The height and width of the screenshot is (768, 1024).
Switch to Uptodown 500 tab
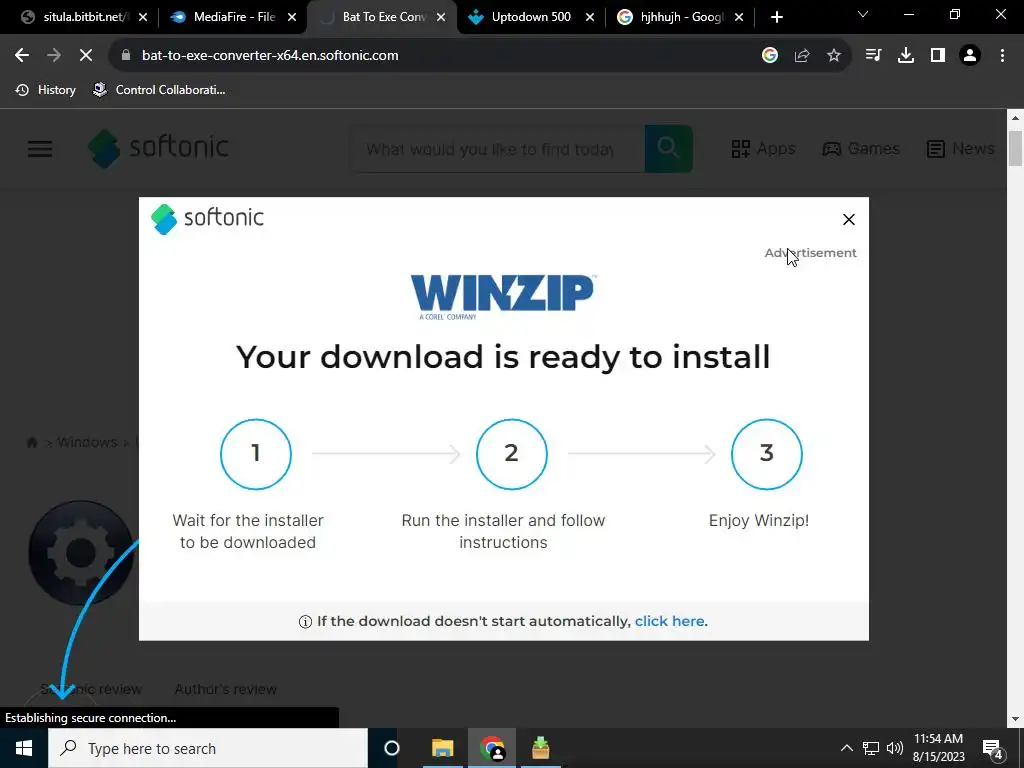tap(522, 17)
